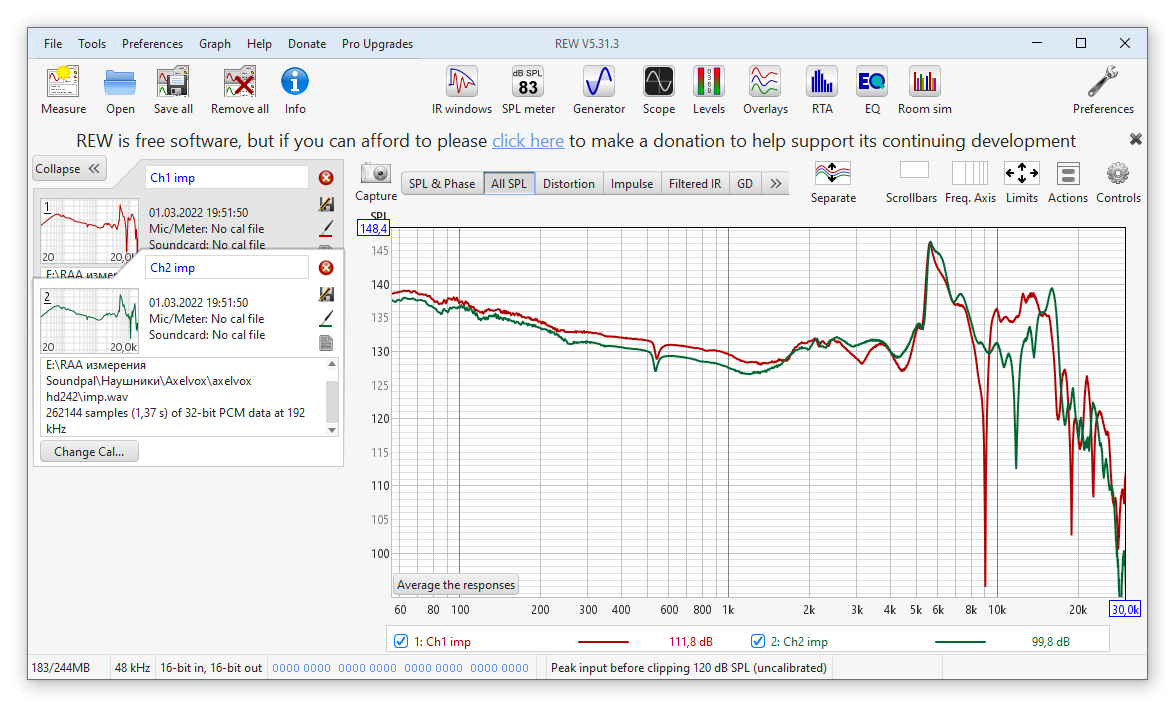Dismiss the donation banner with X
The image size is (1176, 708).
(1136, 140)
